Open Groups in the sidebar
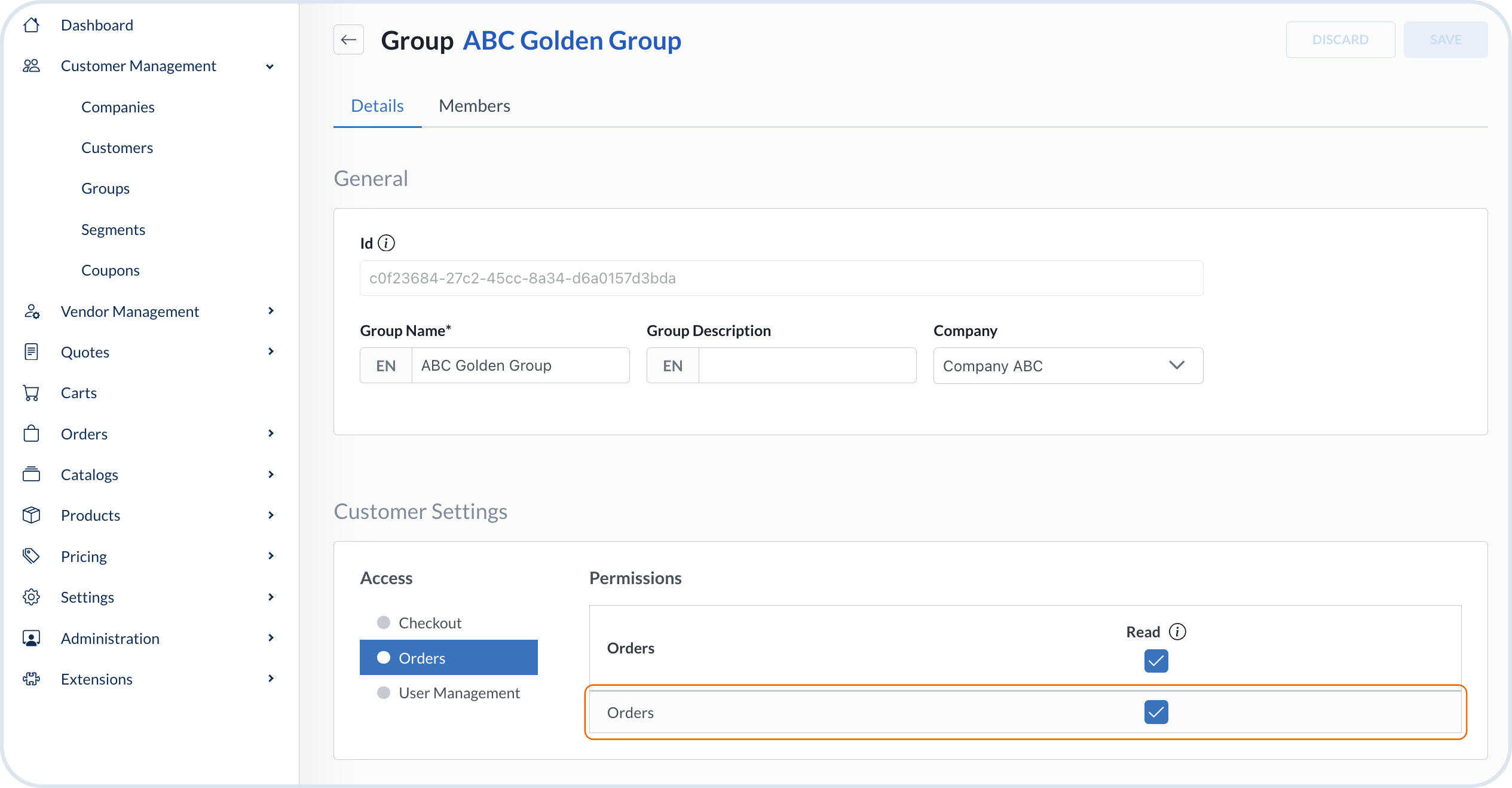The width and height of the screenshot is (1512, 788). click(x=105, y=188)
